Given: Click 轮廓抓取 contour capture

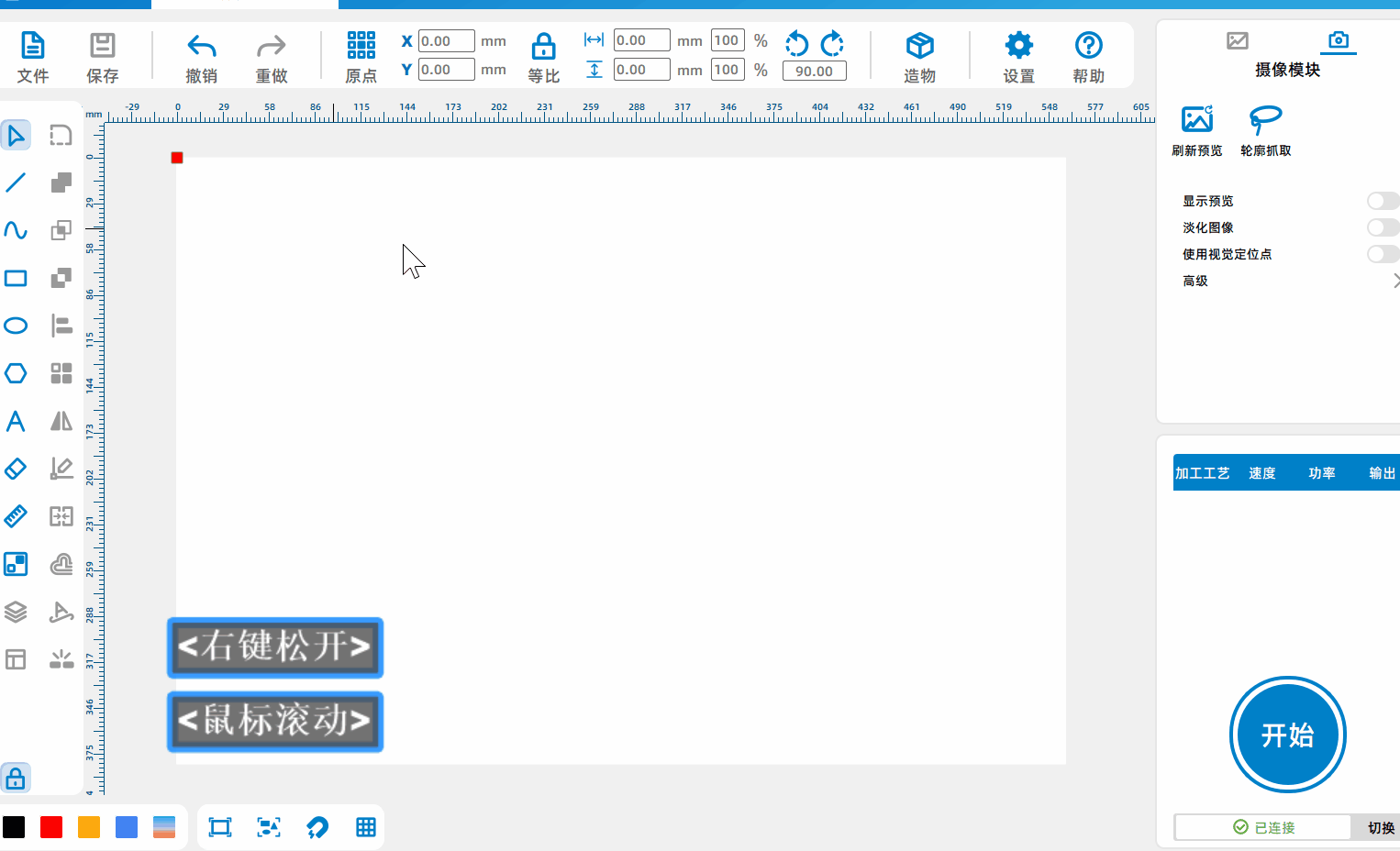Looking at the screenshot, I should coord(1266,131).
